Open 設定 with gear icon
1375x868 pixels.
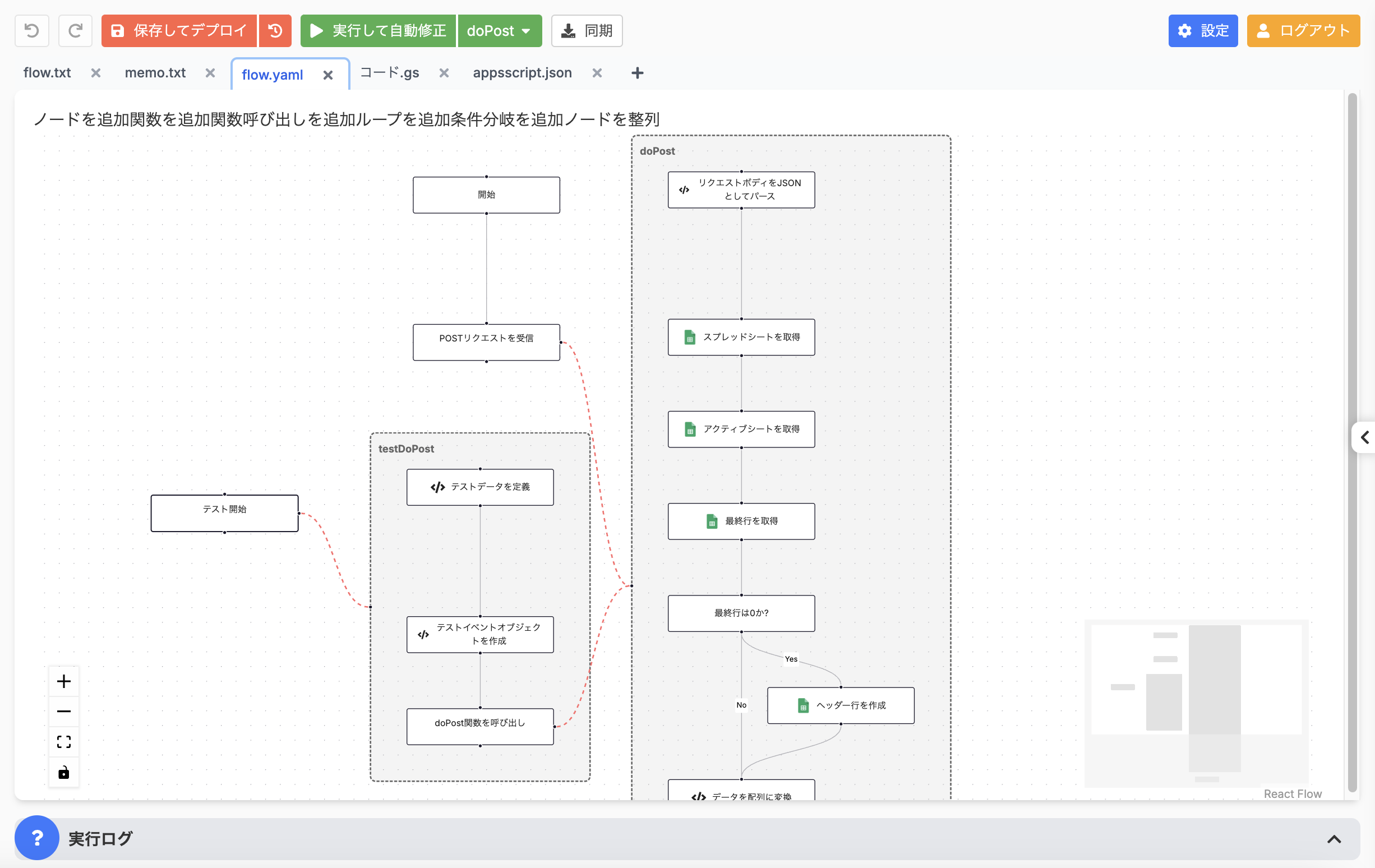coord(1202,31)
